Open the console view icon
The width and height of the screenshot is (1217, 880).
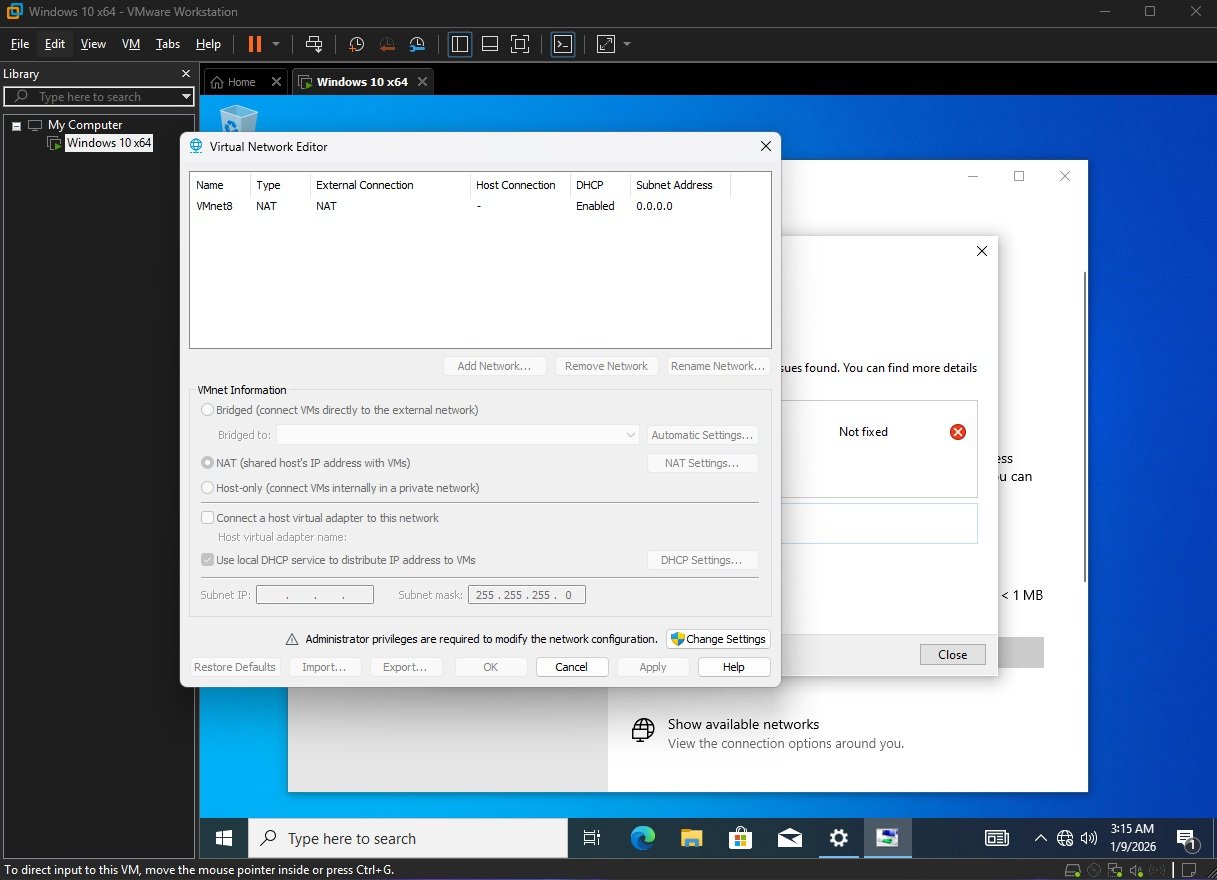[563, 44]
